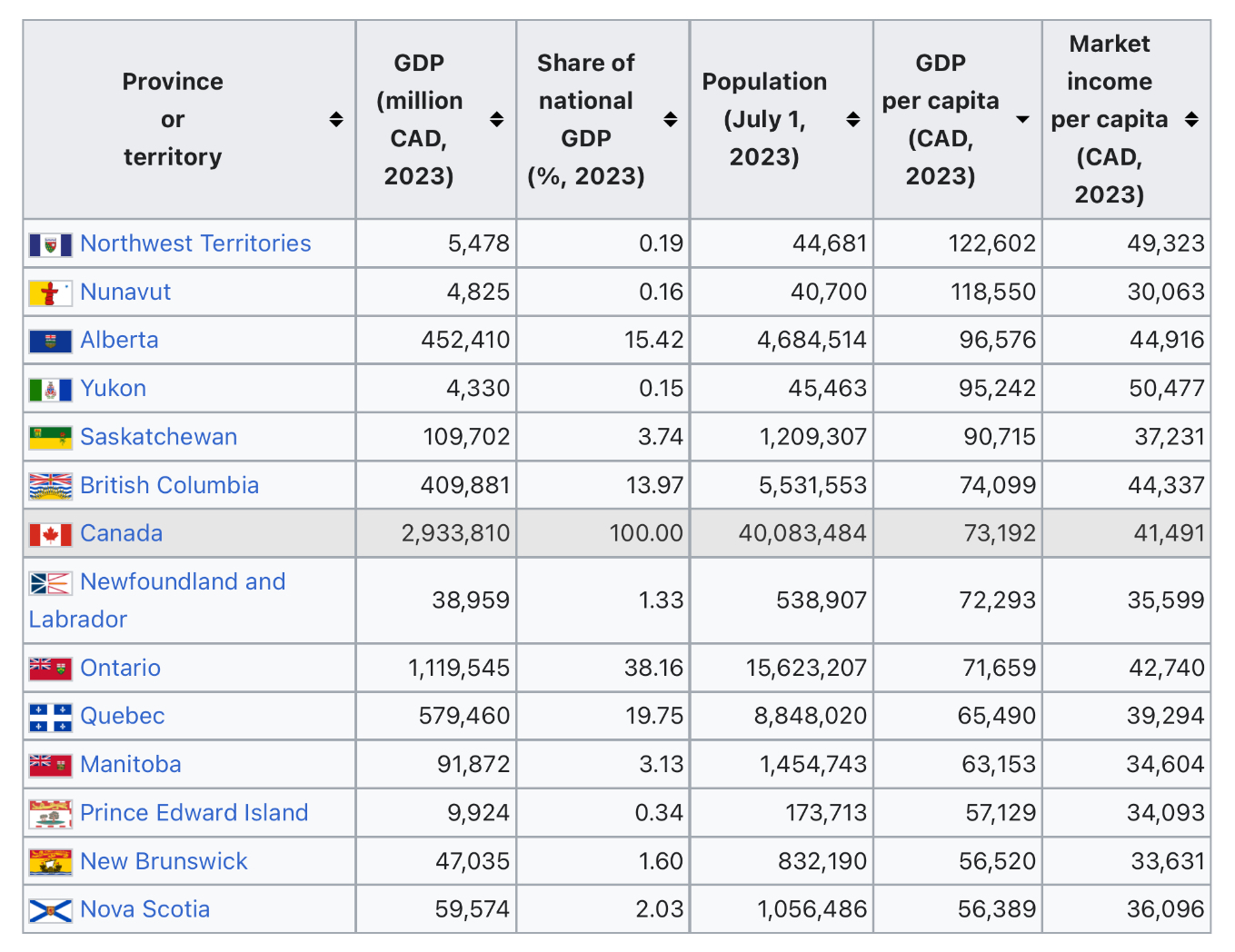Click Ontario GDP cell 1,119,545
The image size is (1235, 952).
pyautogui.click(x=459, y=668)
